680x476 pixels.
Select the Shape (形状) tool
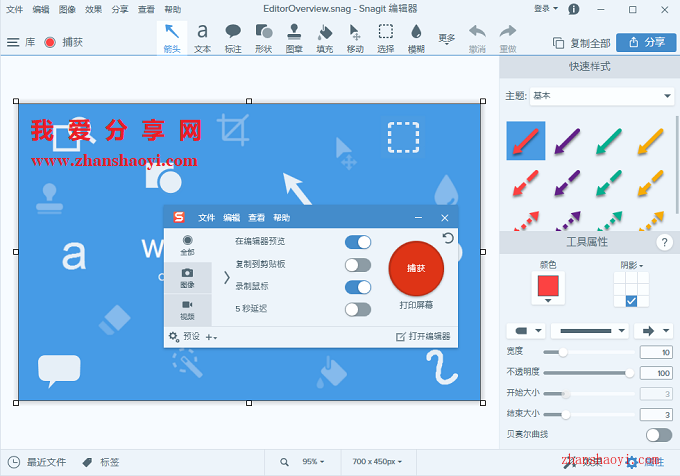click(x=264, y=38)
